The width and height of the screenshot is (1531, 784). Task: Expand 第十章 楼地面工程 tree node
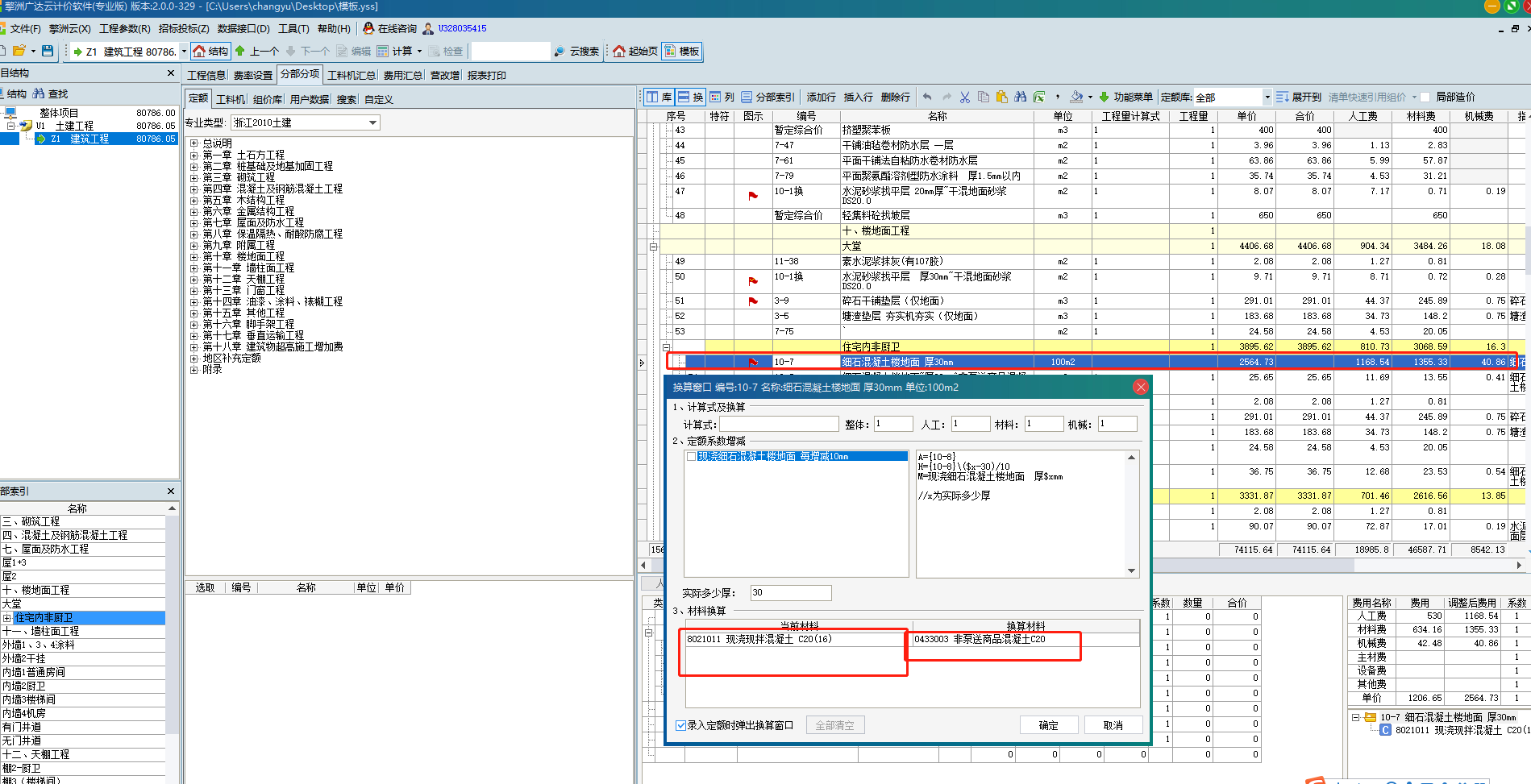[194, 256]
